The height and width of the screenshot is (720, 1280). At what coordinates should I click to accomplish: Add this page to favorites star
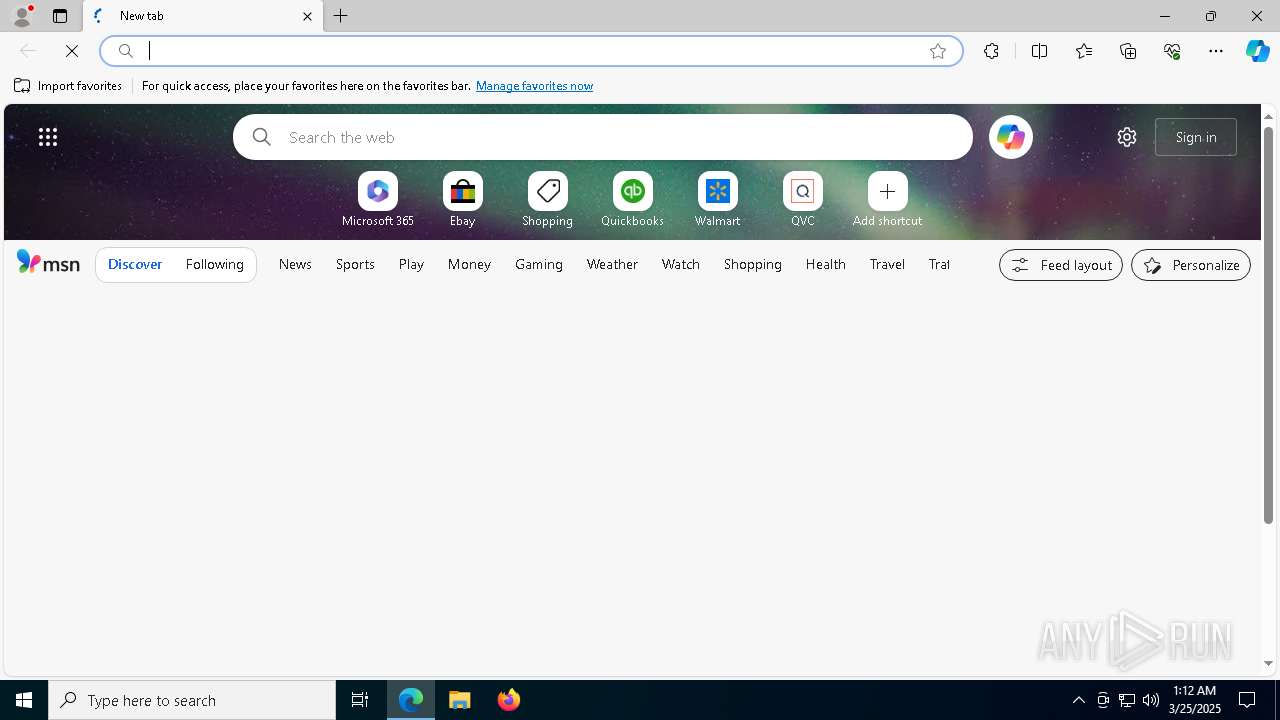click(938, 51)
